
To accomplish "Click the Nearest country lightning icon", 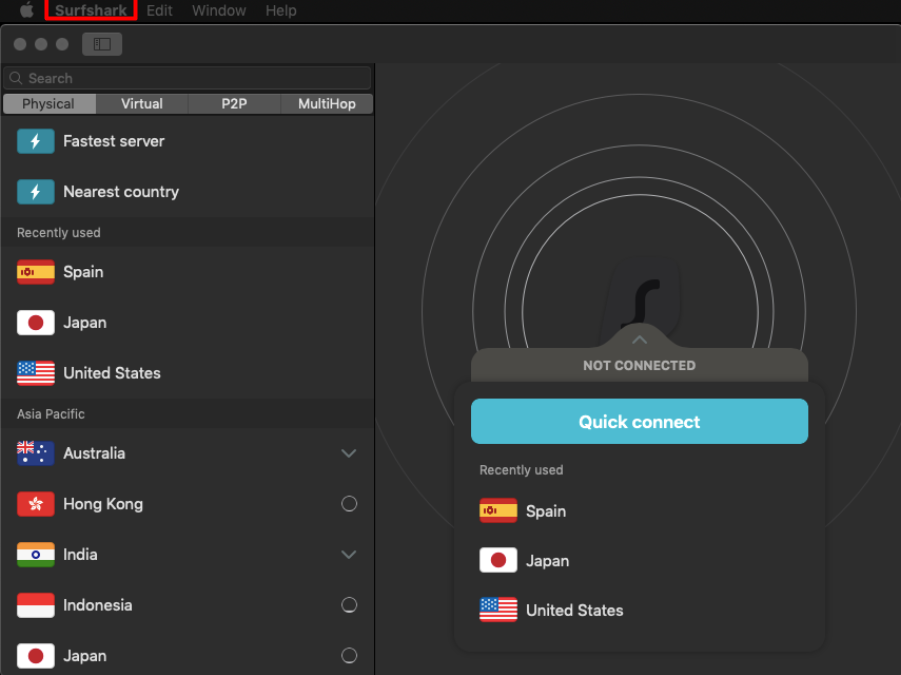I will pos(36,192).
